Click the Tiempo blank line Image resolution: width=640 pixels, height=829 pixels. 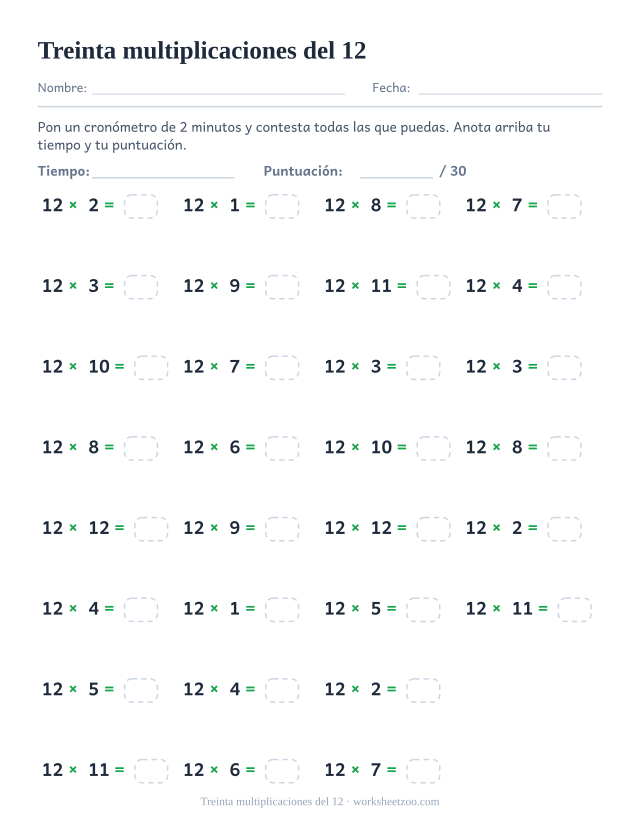pos(163,172)
